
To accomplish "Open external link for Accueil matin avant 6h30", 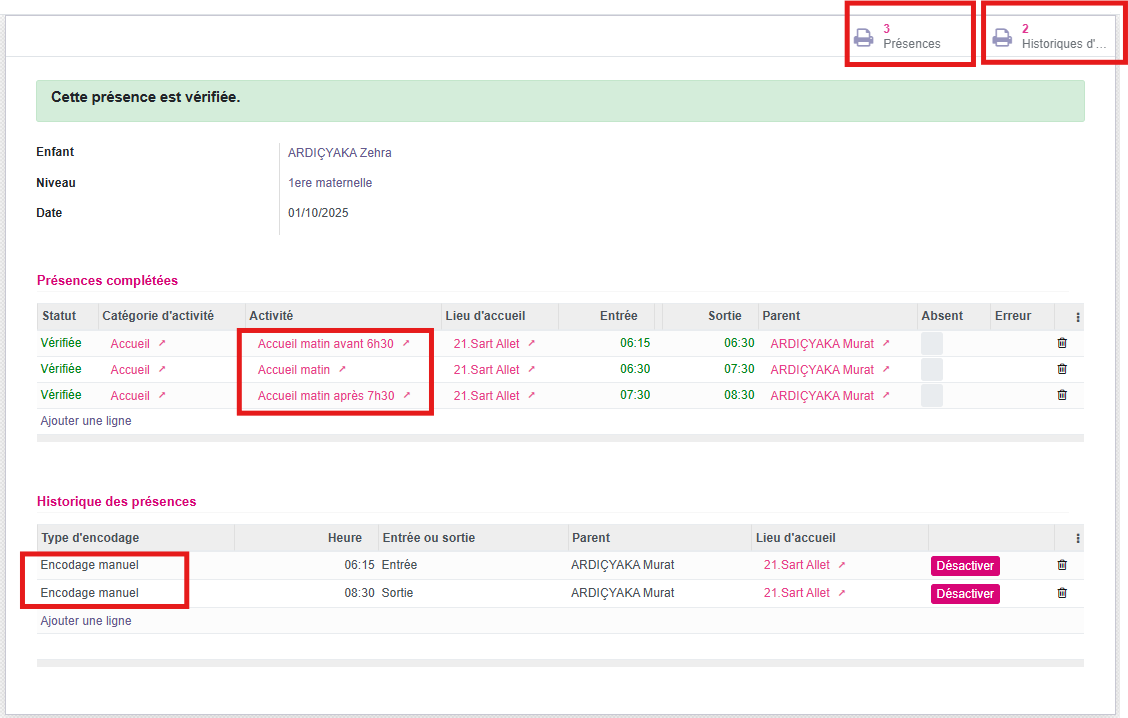I will coord(405,343).
